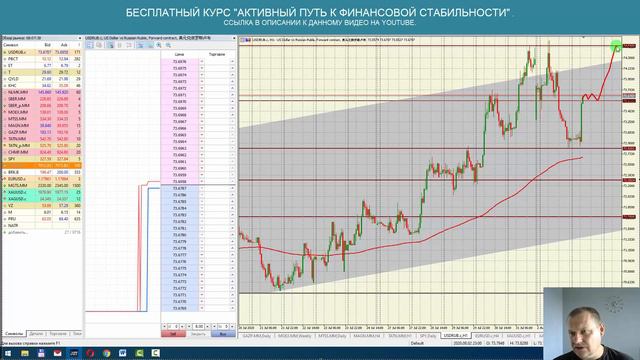Click the volume field showing 6.00

pyautogui.click(x=198, y=327)
